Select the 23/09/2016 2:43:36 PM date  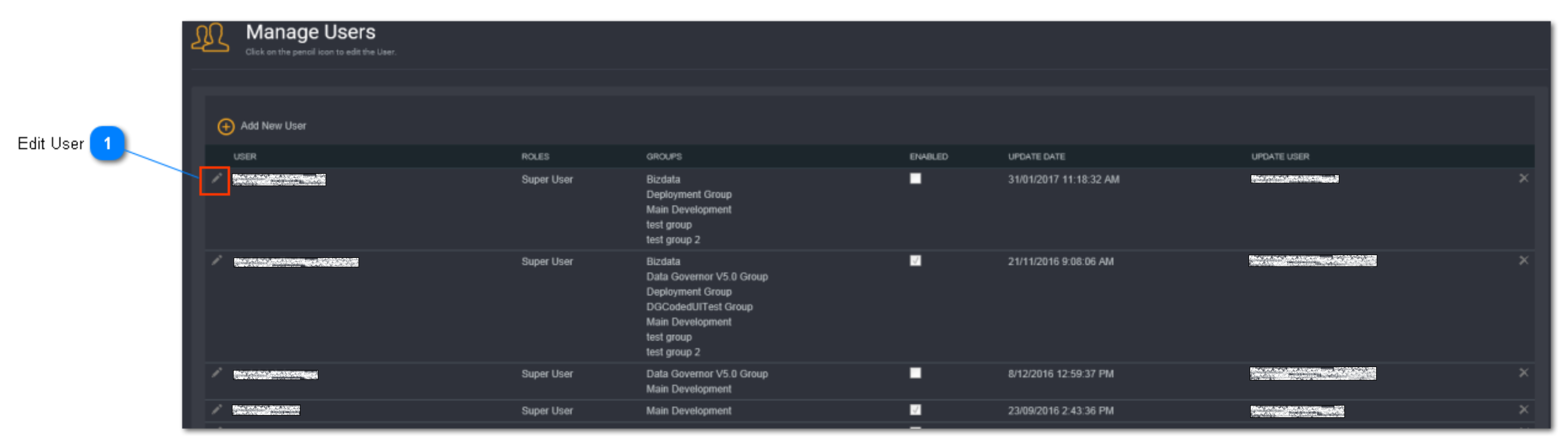tap(1061, 411)
